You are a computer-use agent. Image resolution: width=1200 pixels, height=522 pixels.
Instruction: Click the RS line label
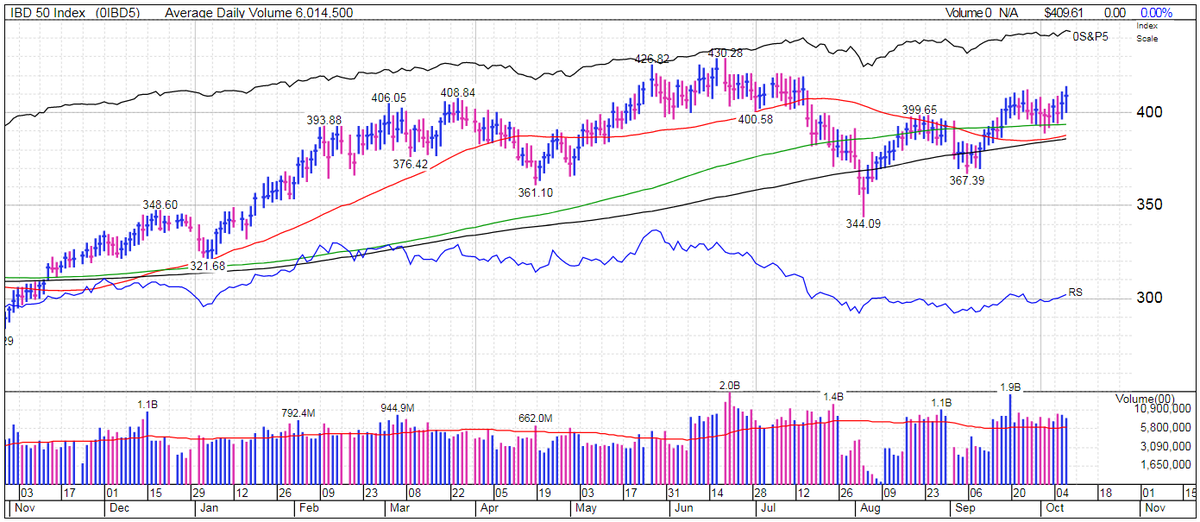[1077, 292]
